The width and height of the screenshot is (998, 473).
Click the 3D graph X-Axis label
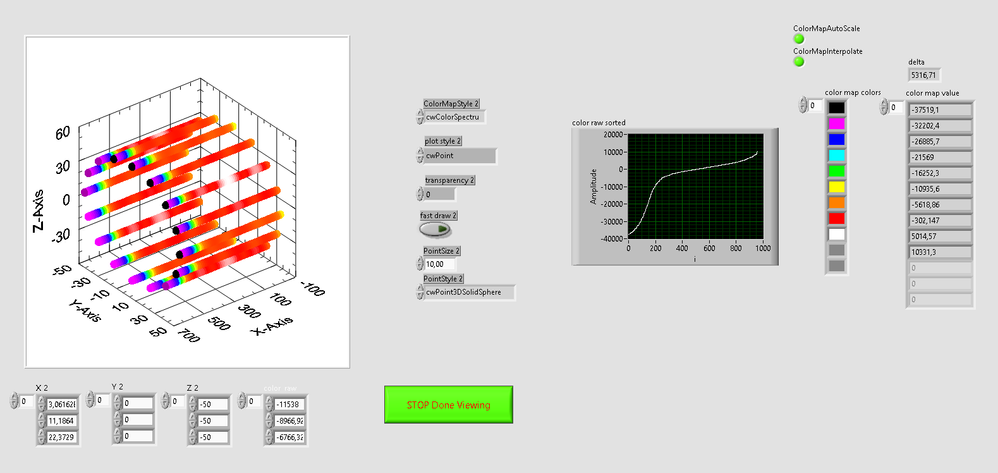pos(272,327)
